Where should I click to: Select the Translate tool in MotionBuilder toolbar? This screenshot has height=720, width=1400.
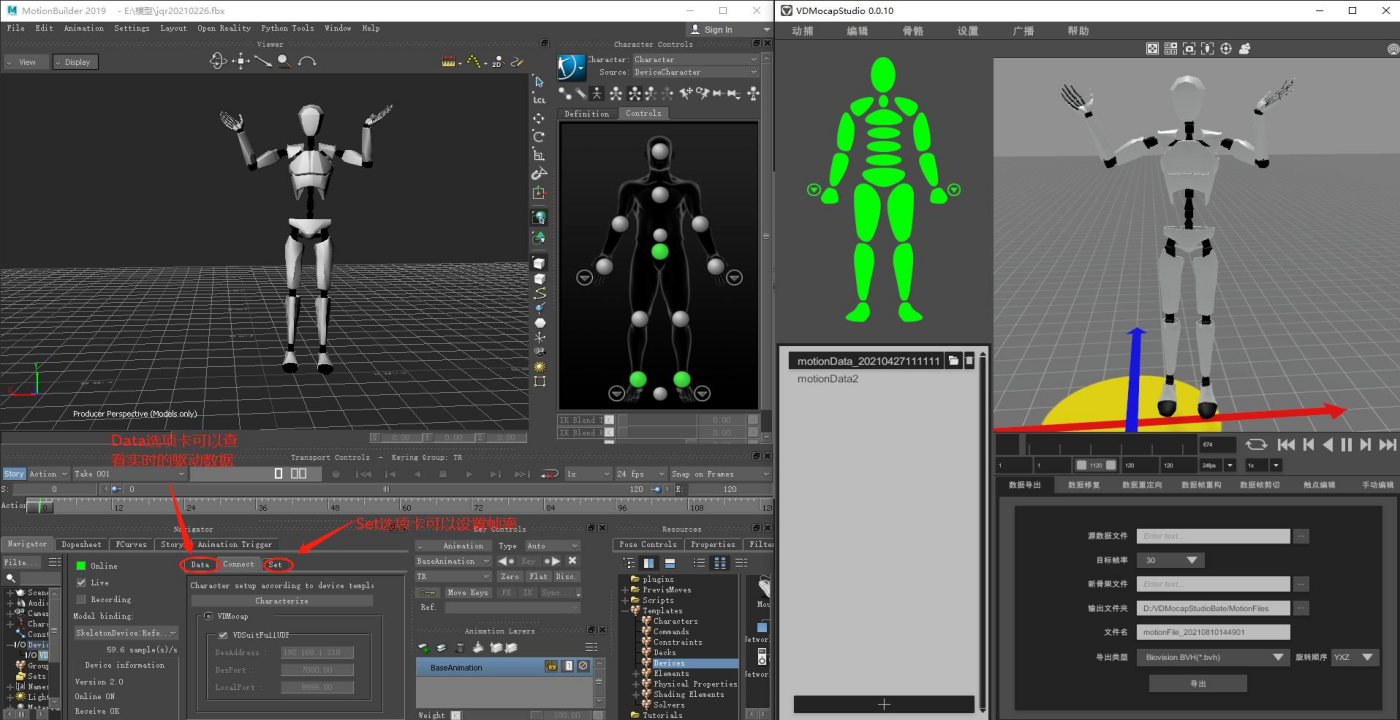click(539, 118)
